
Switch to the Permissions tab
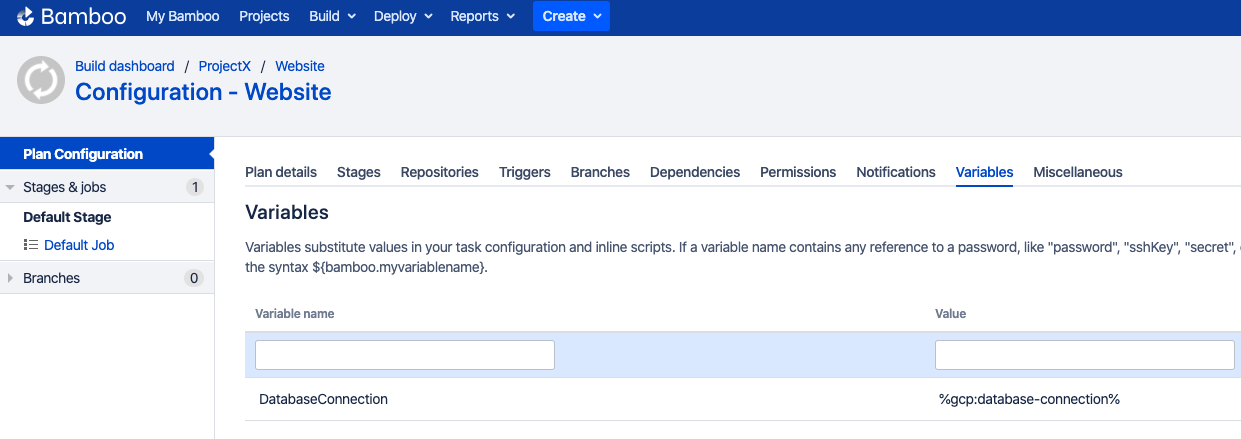click(x=798, y=172)
